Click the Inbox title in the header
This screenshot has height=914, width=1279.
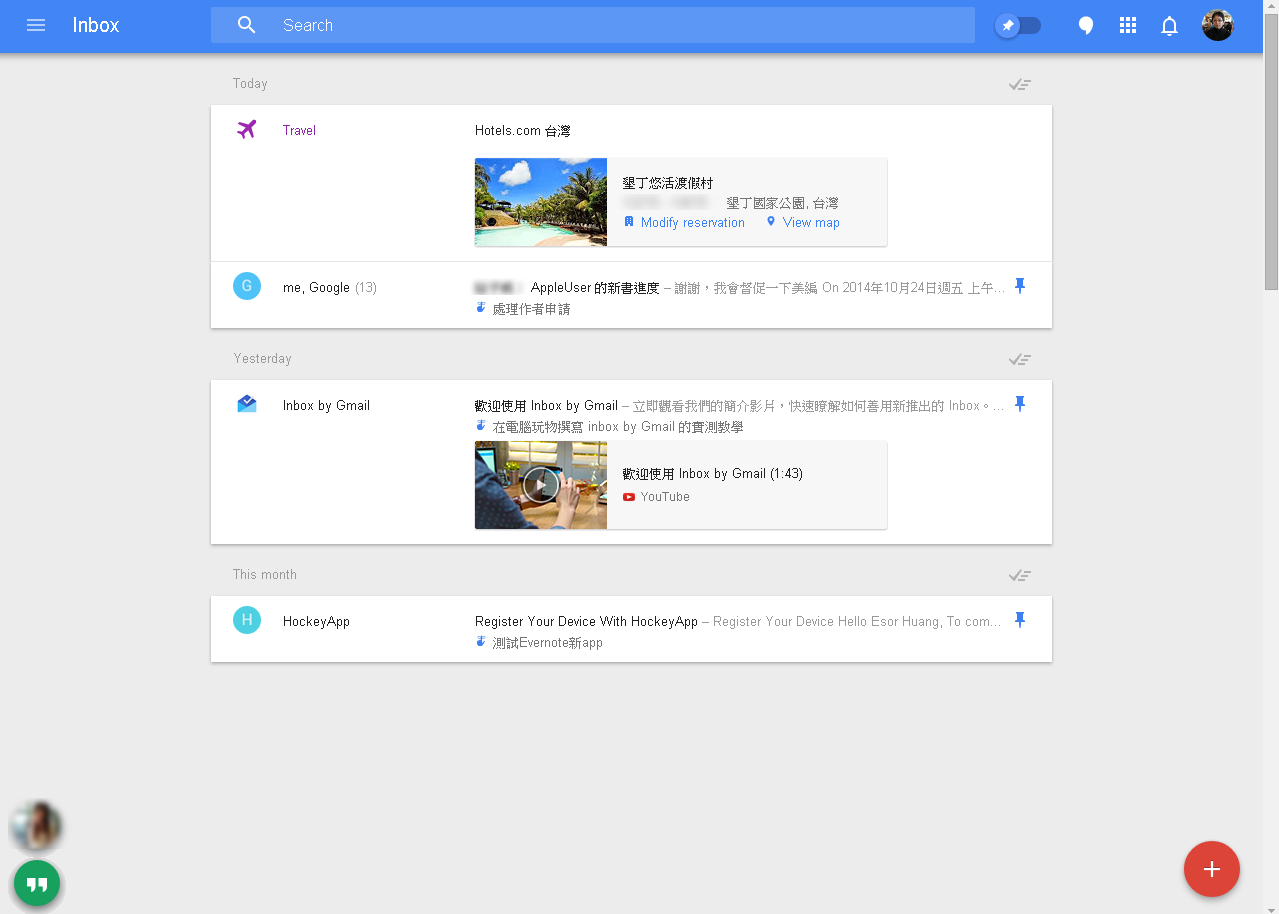(95, 25)
